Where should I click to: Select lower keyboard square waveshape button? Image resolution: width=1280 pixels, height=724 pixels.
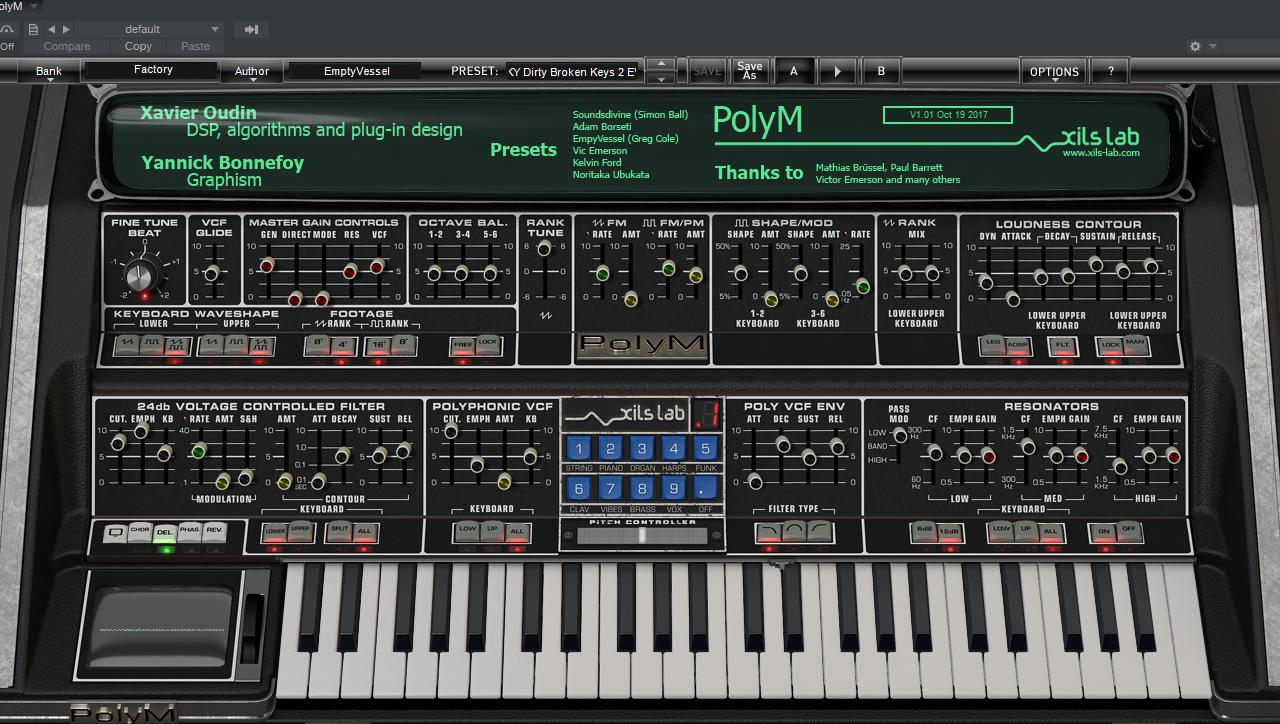tap(152, 345)
